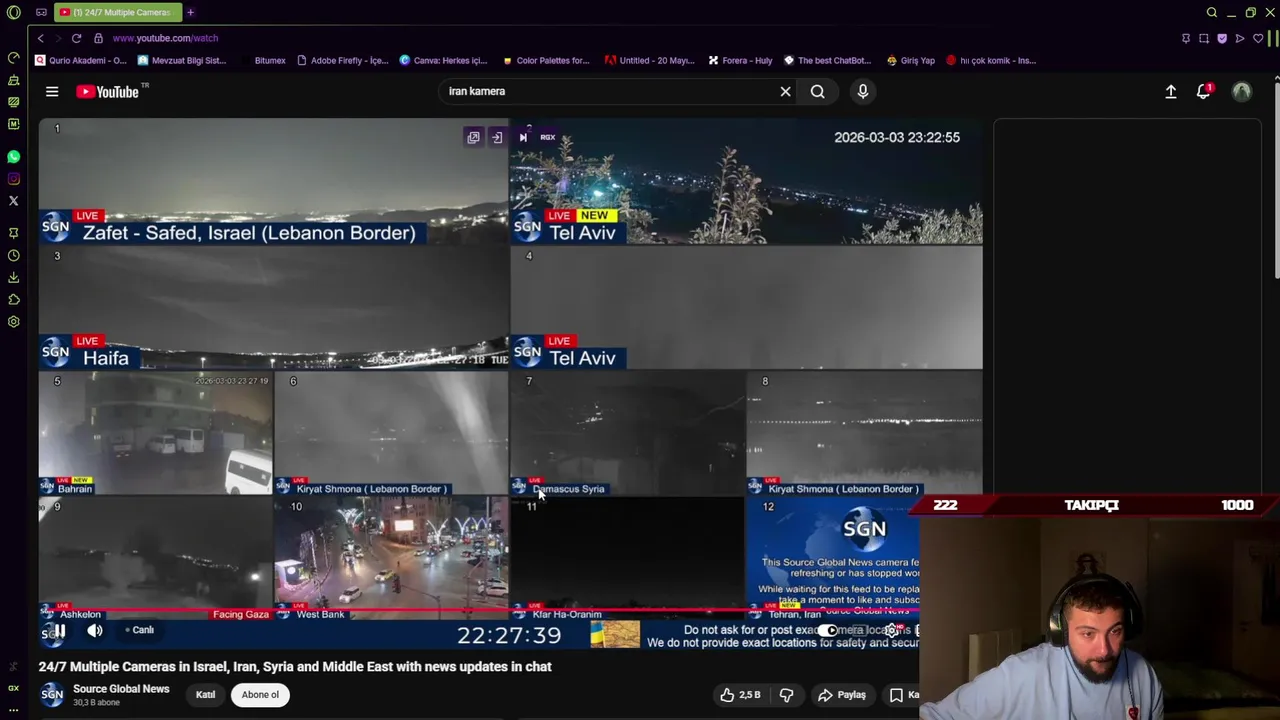Open sidebar downloads icon
This screenshot has height=720, width=1280.
13,278
